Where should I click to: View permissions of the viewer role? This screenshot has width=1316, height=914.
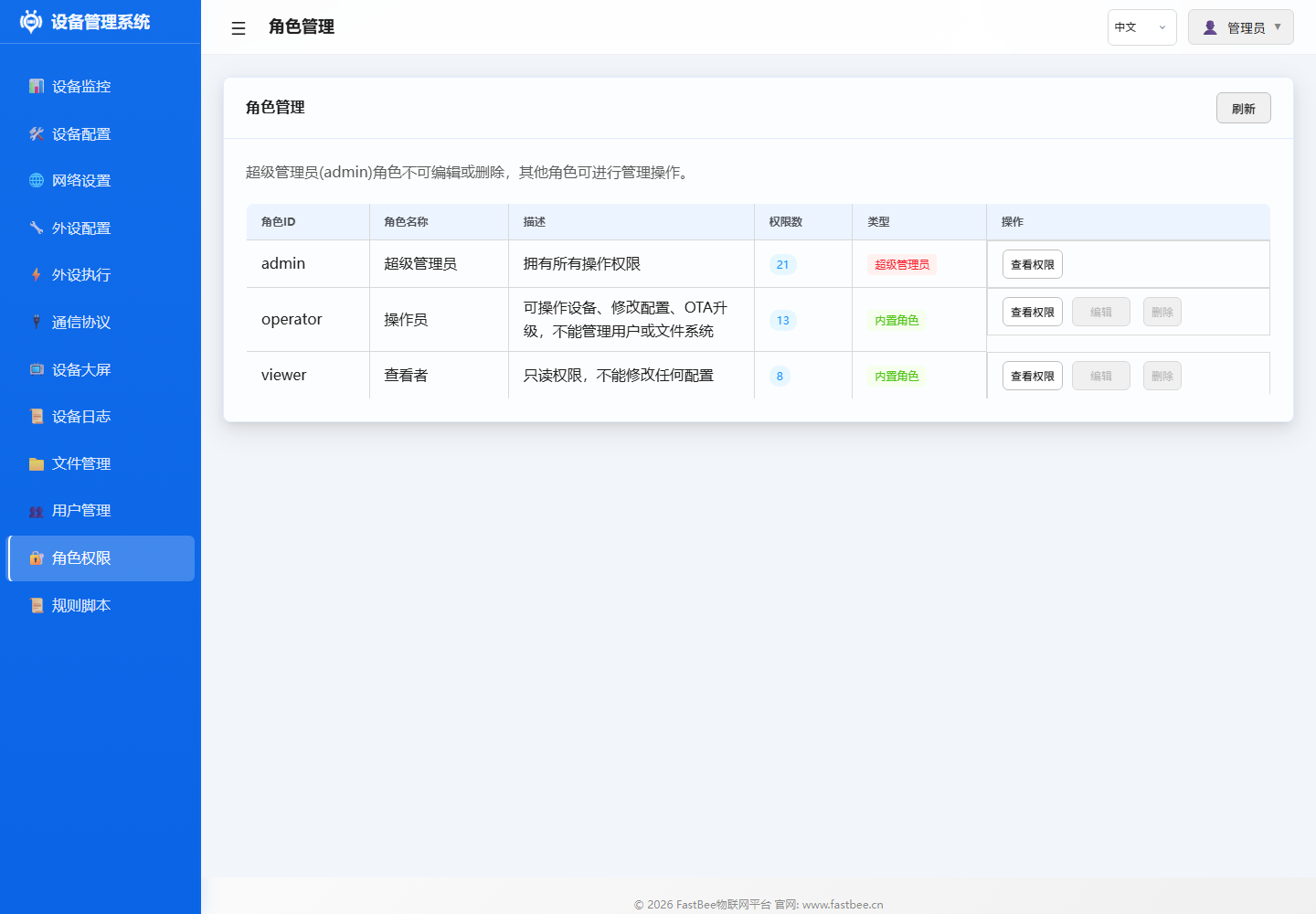[x=1032, y=376]
